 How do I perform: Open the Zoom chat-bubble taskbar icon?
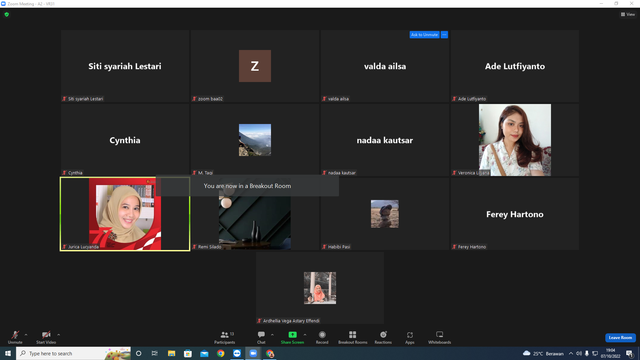pyautogui.click(x=237, y=353)
